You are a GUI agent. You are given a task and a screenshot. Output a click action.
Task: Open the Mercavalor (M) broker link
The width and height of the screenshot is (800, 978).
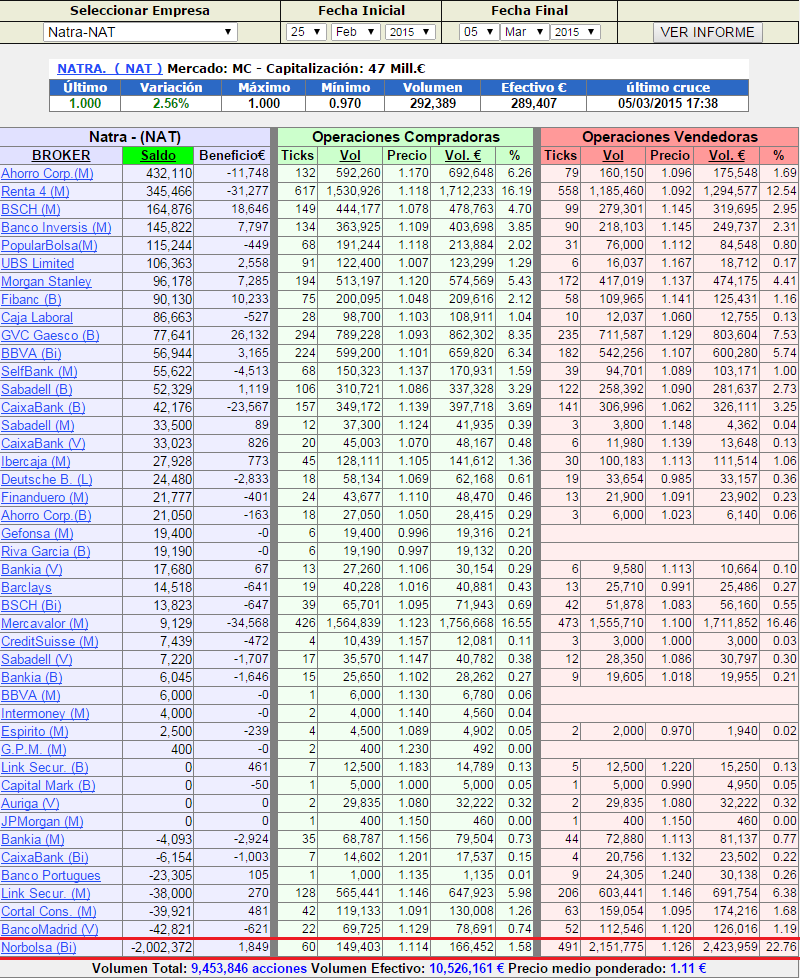coord(45,624)
